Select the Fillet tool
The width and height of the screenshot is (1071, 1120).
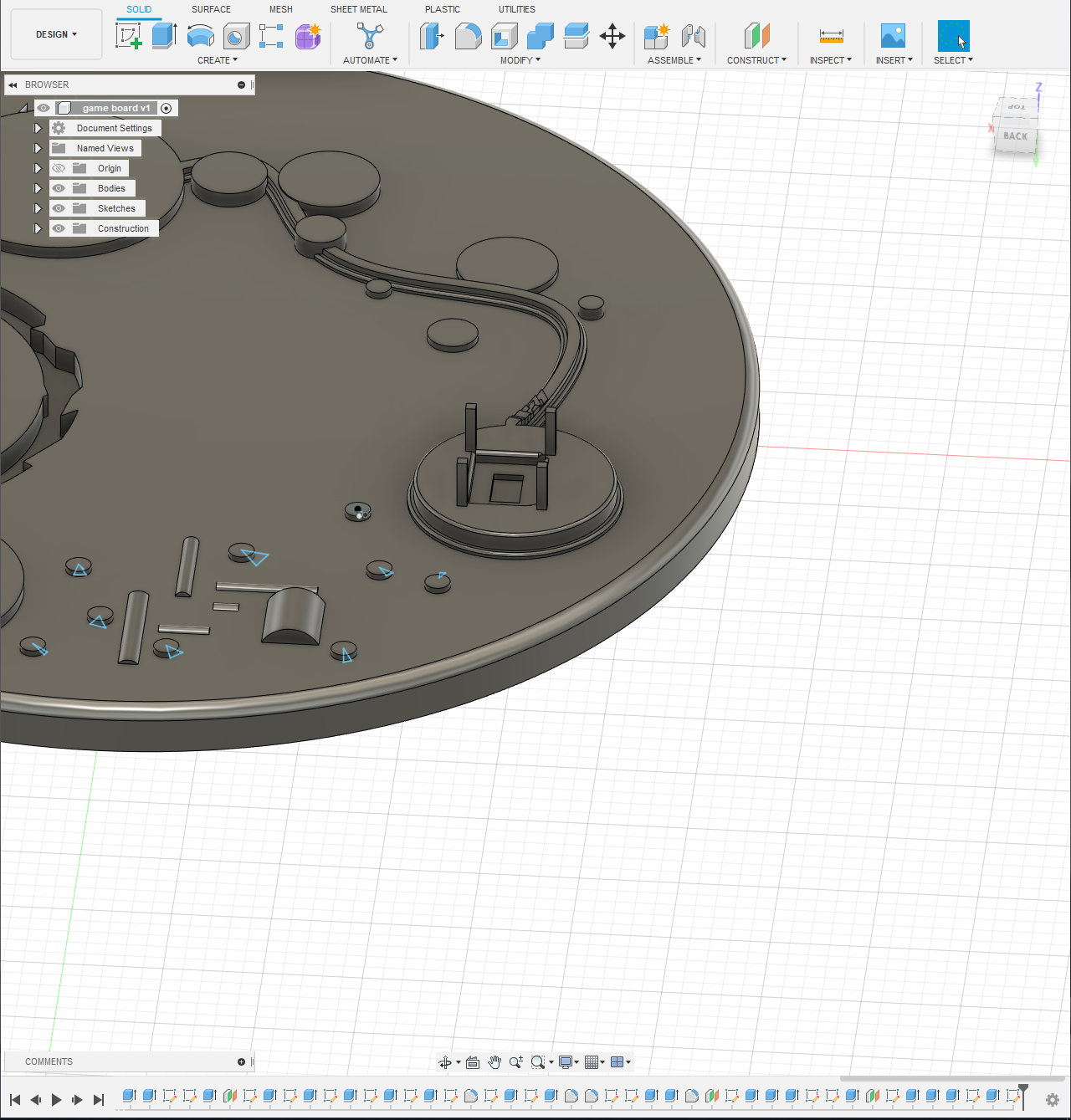click(468, 36)
